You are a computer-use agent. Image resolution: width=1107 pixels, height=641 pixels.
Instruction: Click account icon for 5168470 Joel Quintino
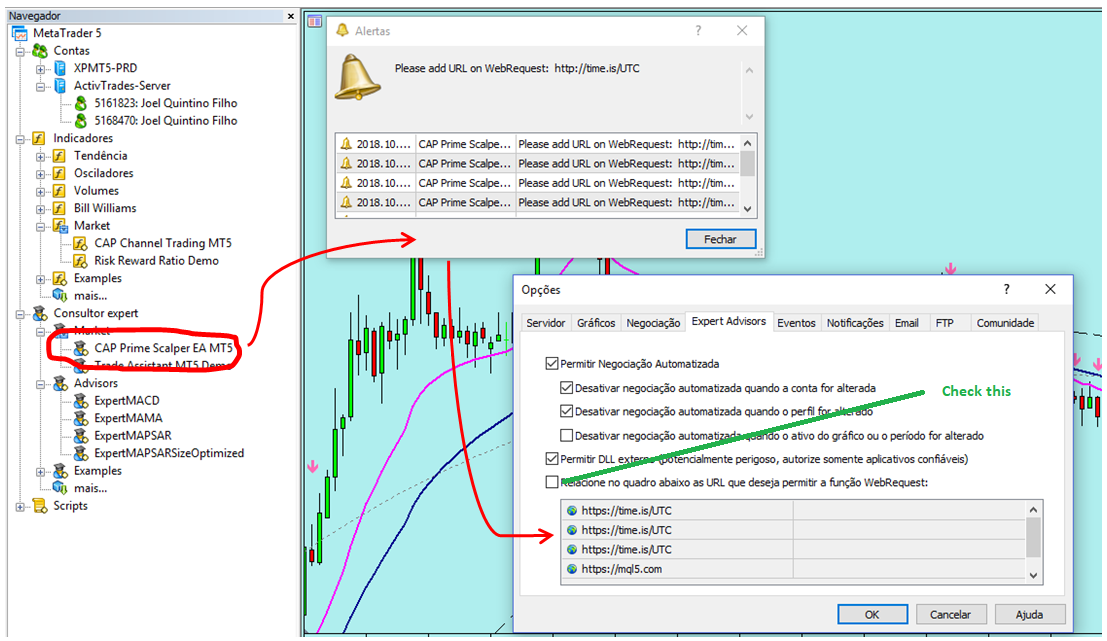coord(81,121)
